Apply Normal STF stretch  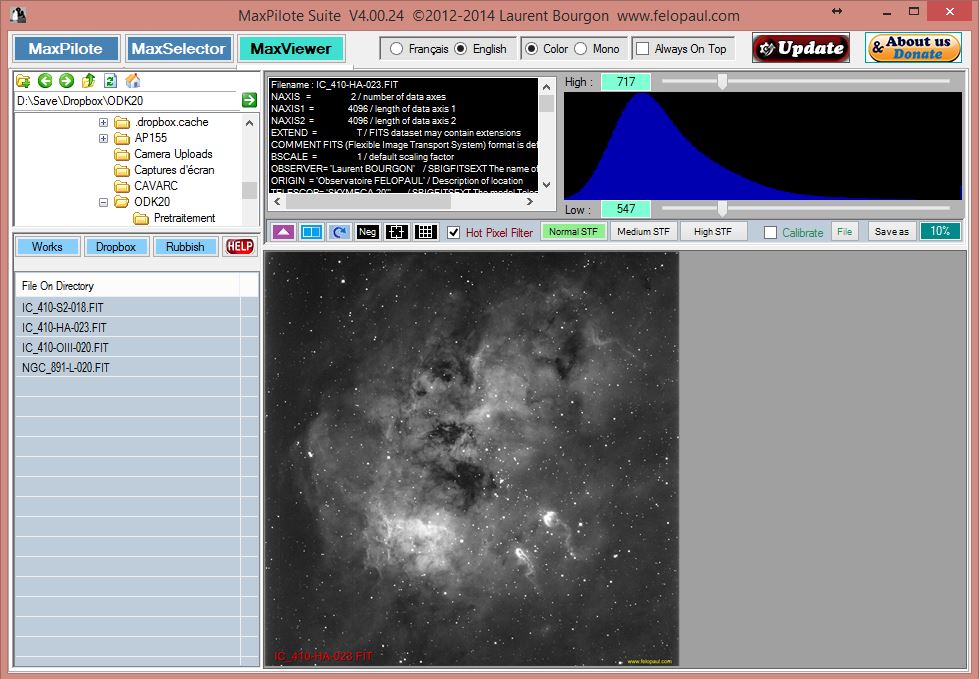tap(573, 231)
